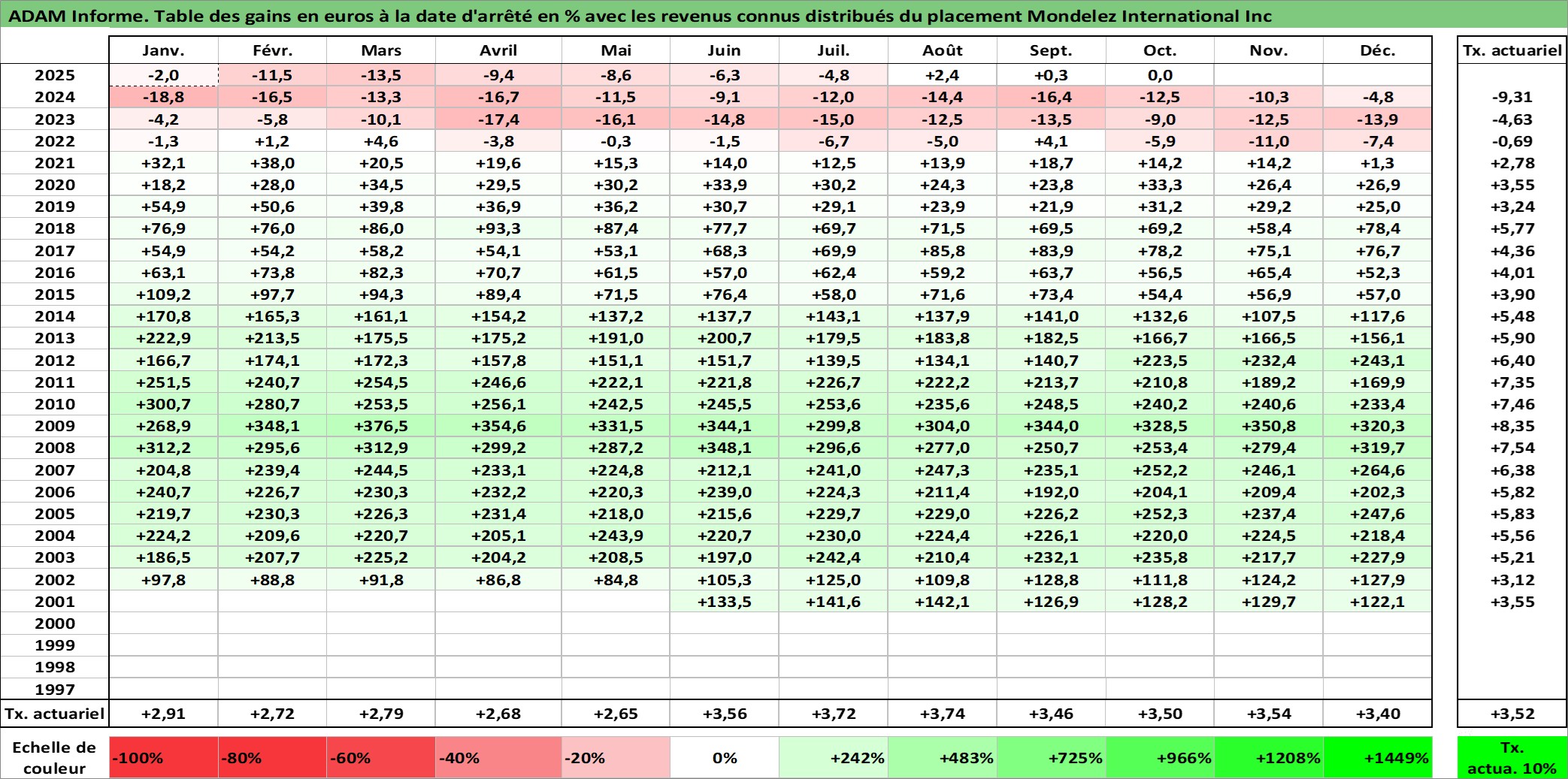Click the Mai column header
The height and width of the screenshot is (779, 1568).
(x=616, y=50)
